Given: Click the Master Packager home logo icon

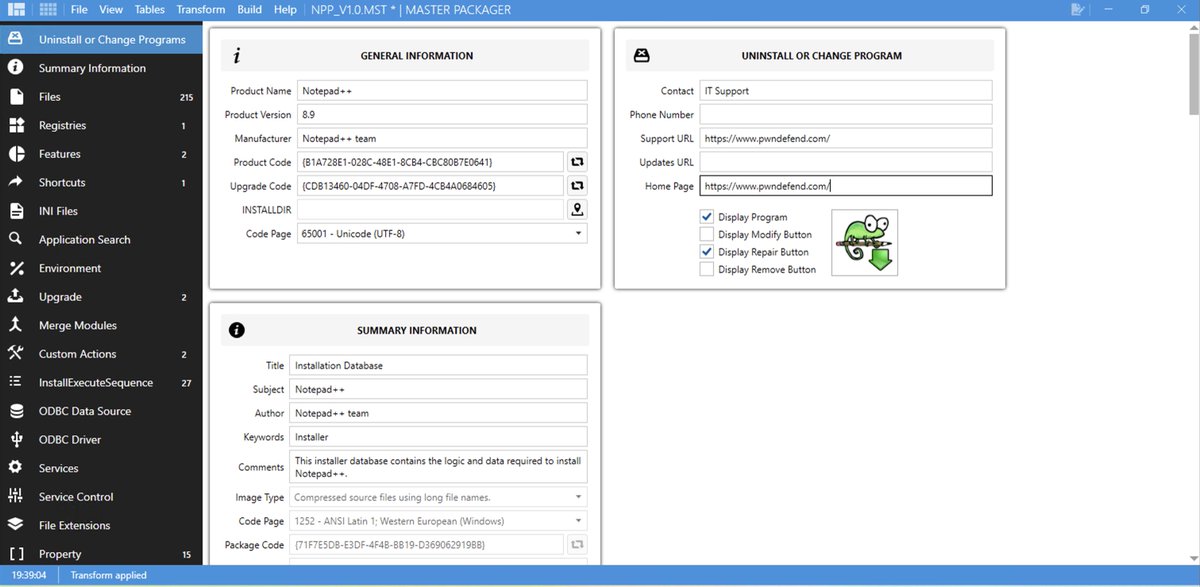Looking at the screenshot, I should pyautogui.click(x=15, y=9).
